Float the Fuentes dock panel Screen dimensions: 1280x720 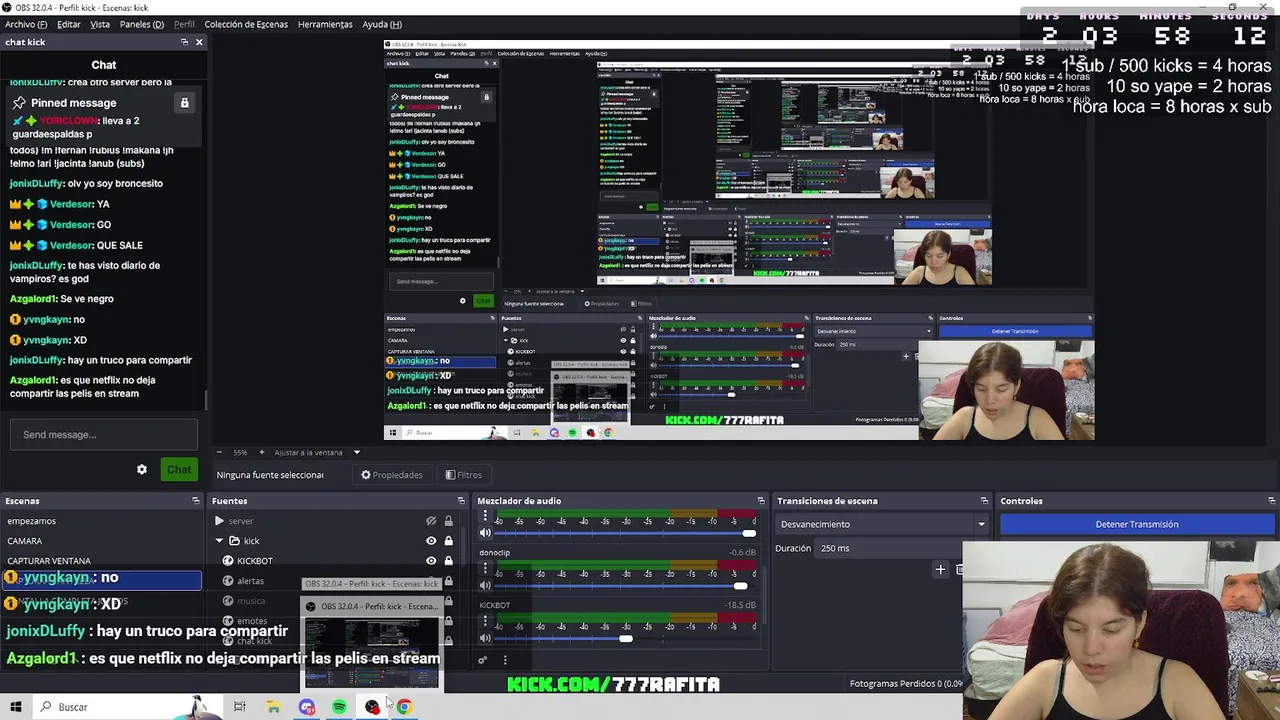coord(461,501)
